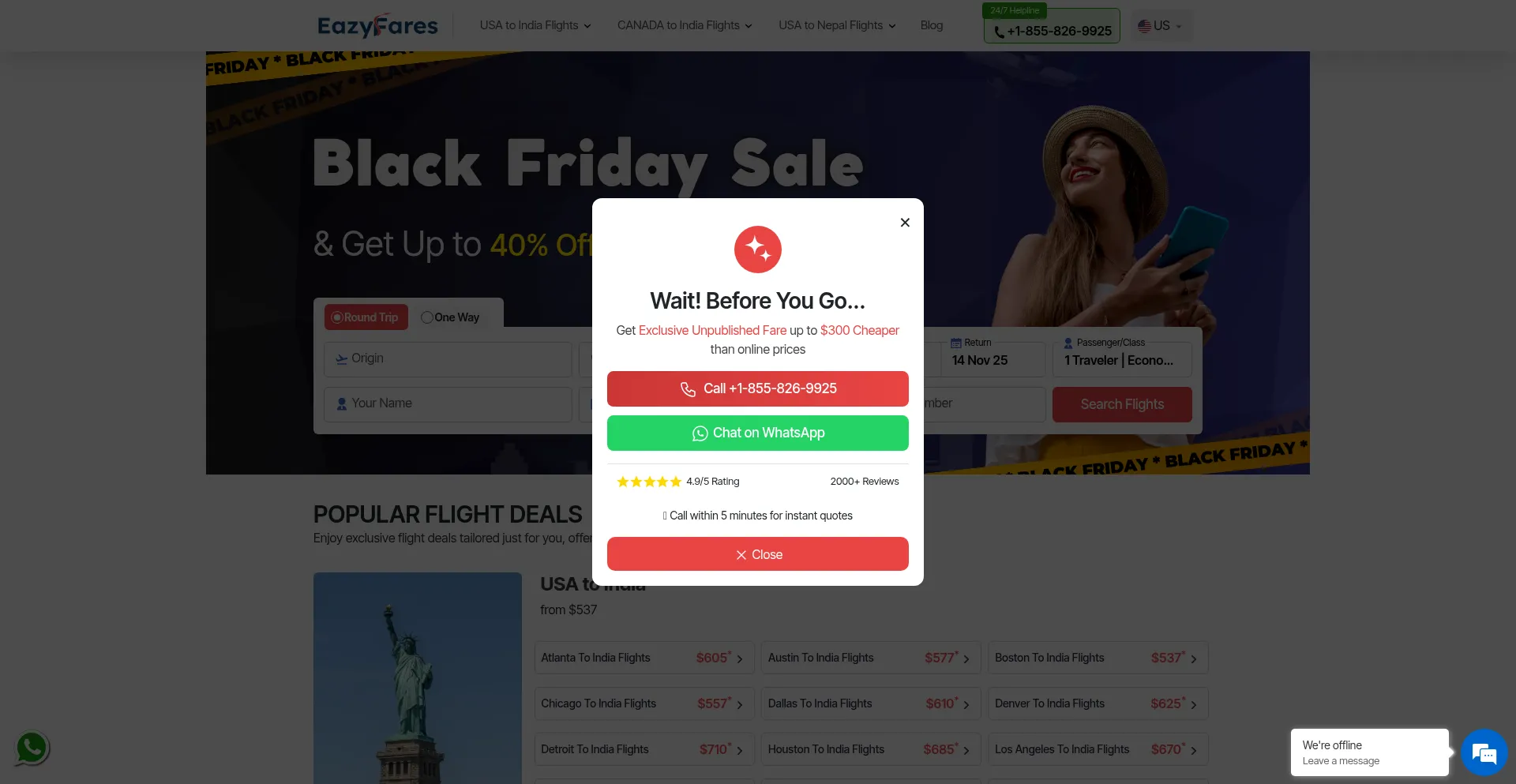1516x784 pixels.
Task: Select the Round Trip radio button
Action: click(x=337, y=317)
